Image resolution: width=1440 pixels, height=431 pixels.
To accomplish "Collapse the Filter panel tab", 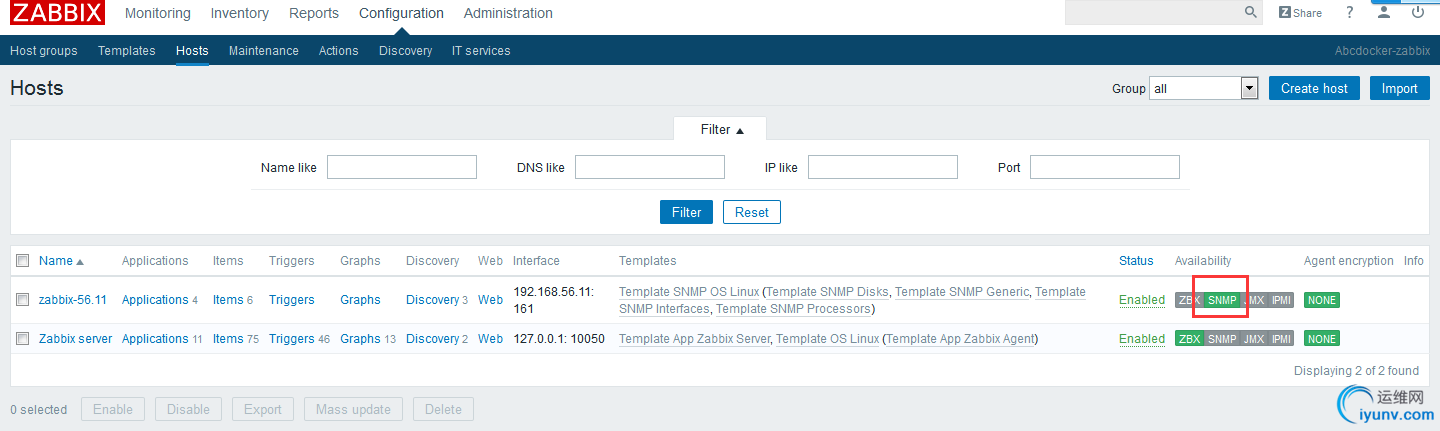I will [x=720, y=130].
